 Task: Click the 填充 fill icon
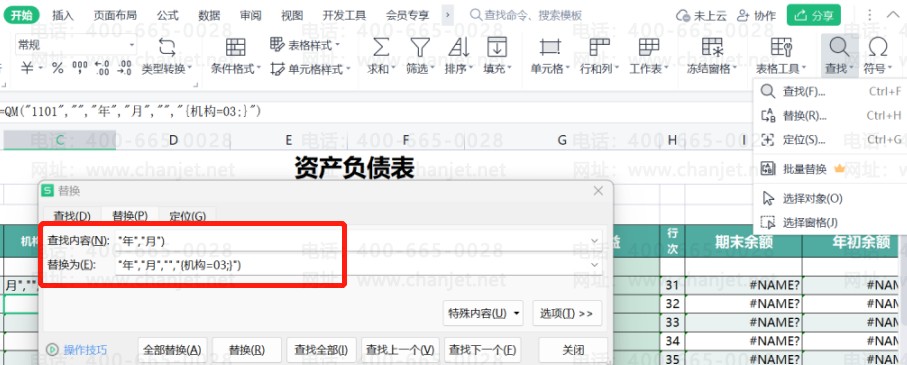click(x=496, y=47)
